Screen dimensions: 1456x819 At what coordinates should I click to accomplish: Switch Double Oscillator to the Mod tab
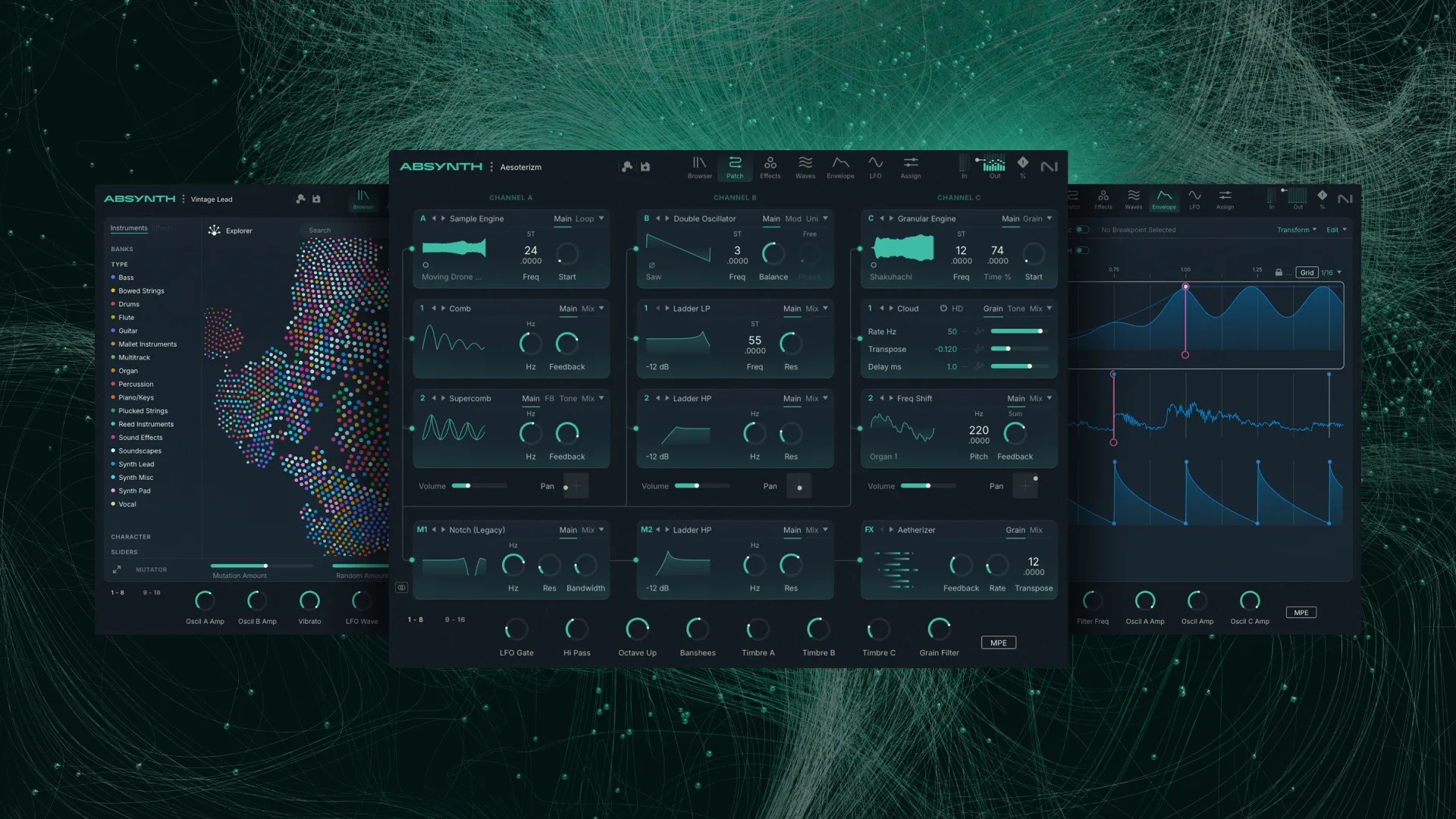[x=793, y=218]
